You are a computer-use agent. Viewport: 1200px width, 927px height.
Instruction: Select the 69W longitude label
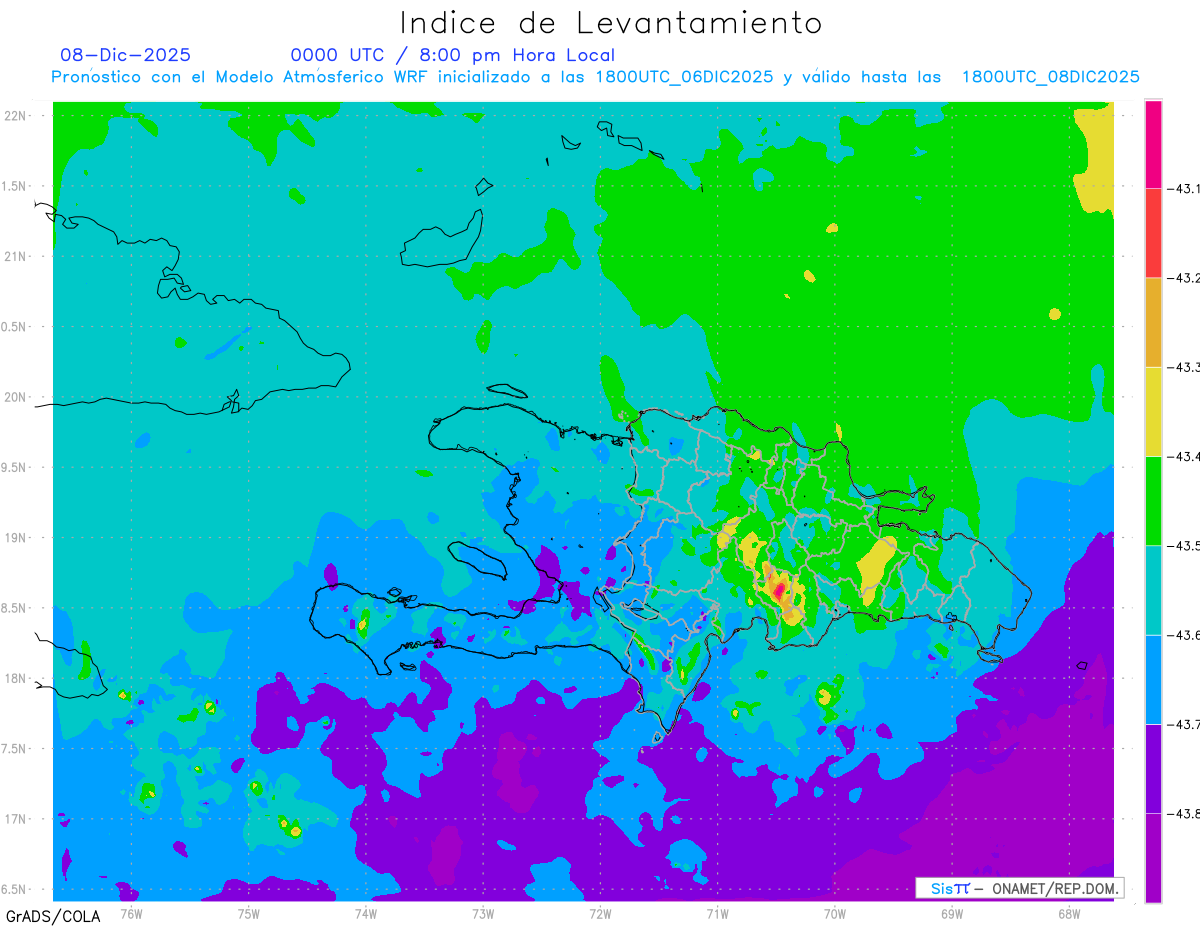point(951,913)
